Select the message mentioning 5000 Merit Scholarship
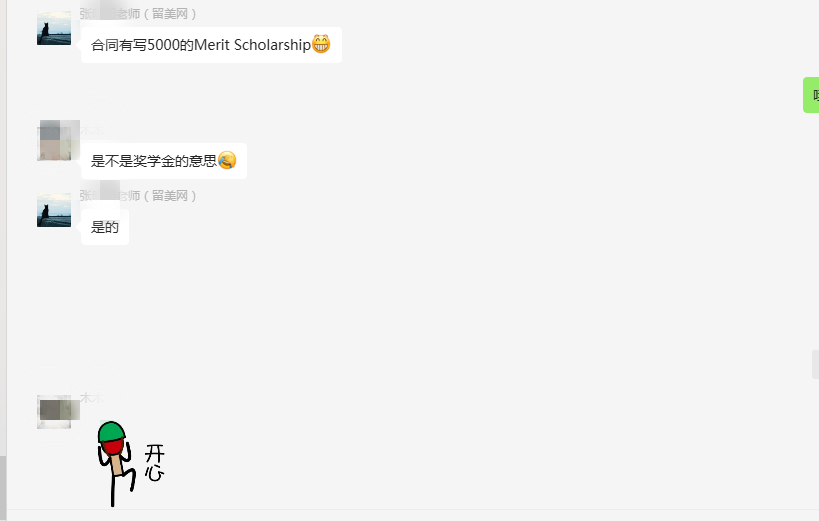The height and width of the screenshot is (521, 819). click(x=211, y=45)
